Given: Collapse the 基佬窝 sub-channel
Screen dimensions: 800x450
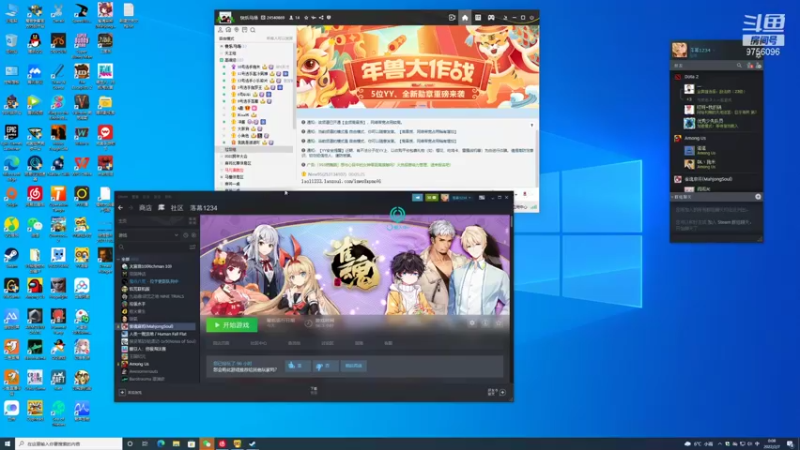Looking at the screenshot, I should [x=221, y=60].
